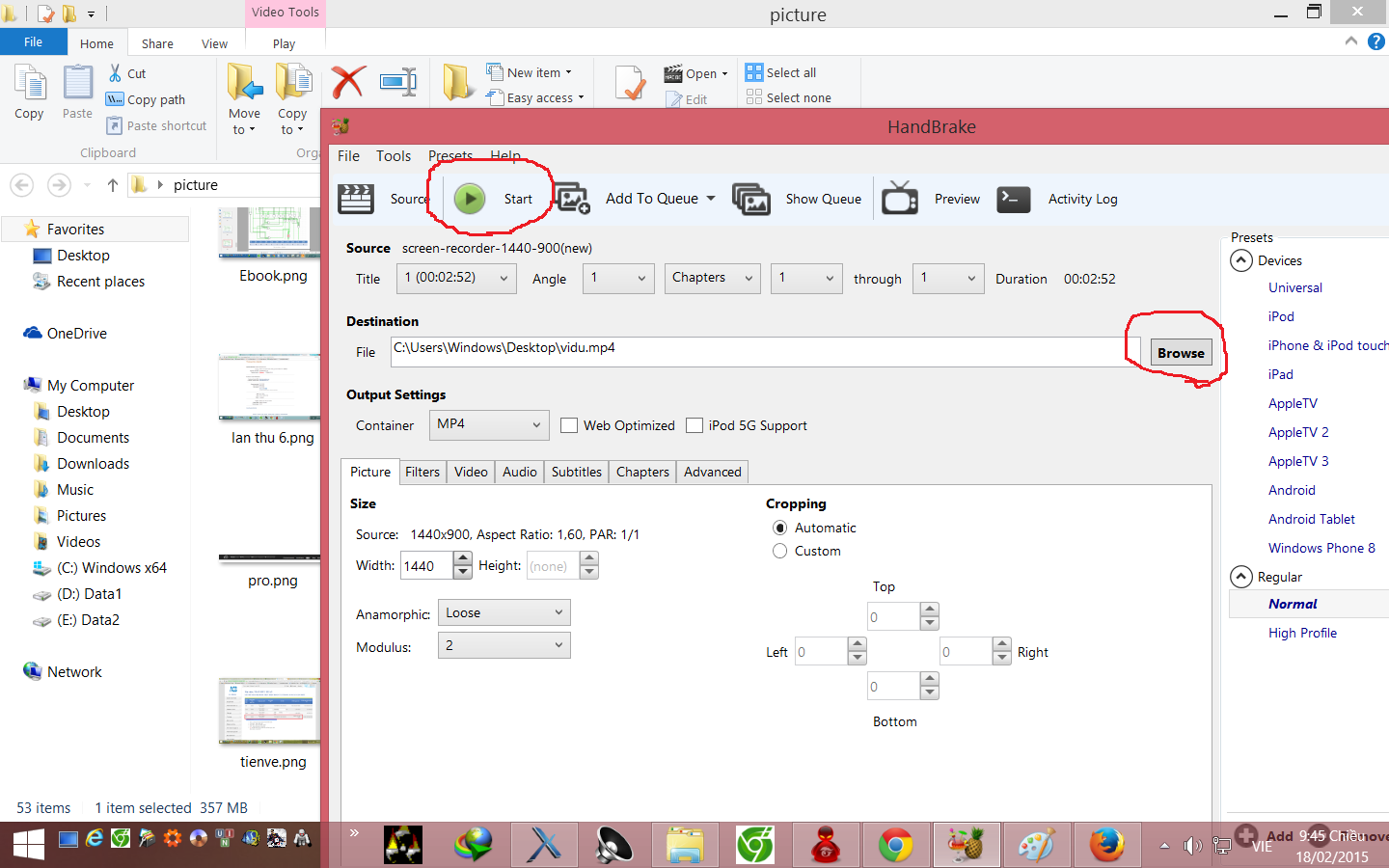This screenshot has height=868, width=1389.
Task: Open Modulus dropdown
Action: pyautogui.click(x=504, y=645)
